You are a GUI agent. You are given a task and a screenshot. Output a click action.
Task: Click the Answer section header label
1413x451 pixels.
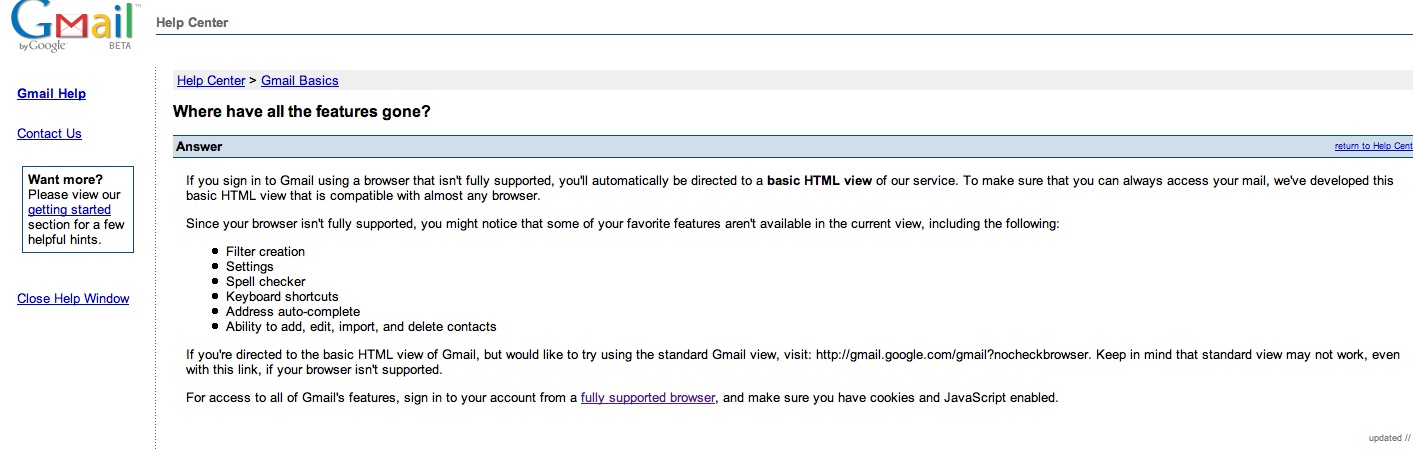(x=199, y=147)
